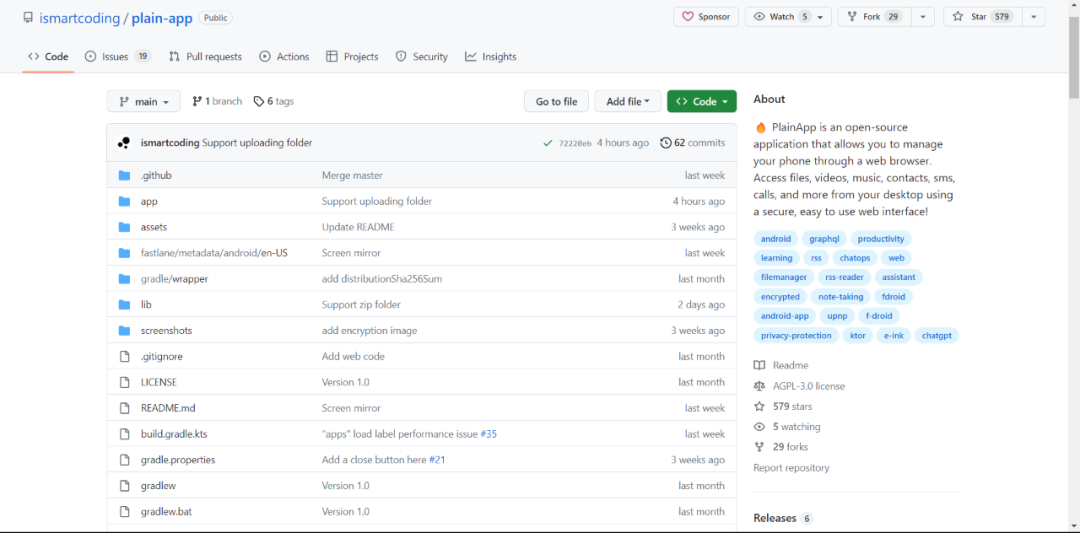The width and height of the screenshot is (1080, 533).
Task: Click the folder icon next to screenshots
Action: (x=124, y=331)
